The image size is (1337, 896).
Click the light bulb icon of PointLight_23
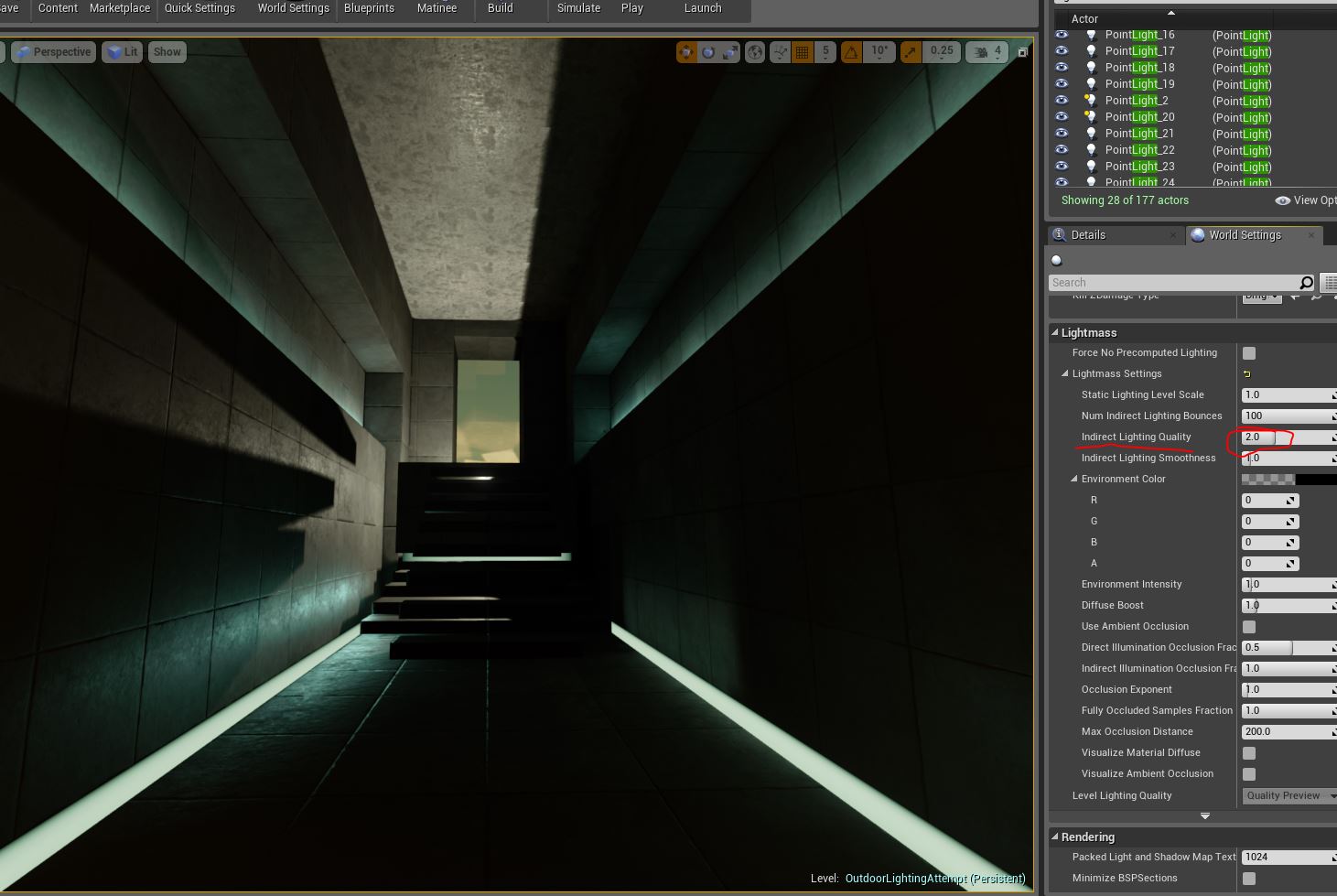coord(1091,167)
